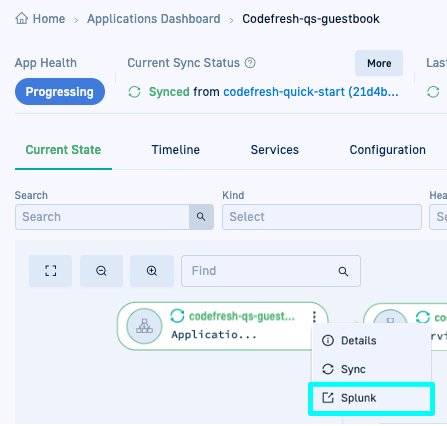Switch to the Services tab
Image resolution: width=447 pixels, height=426 pixels.
(275, 150)
